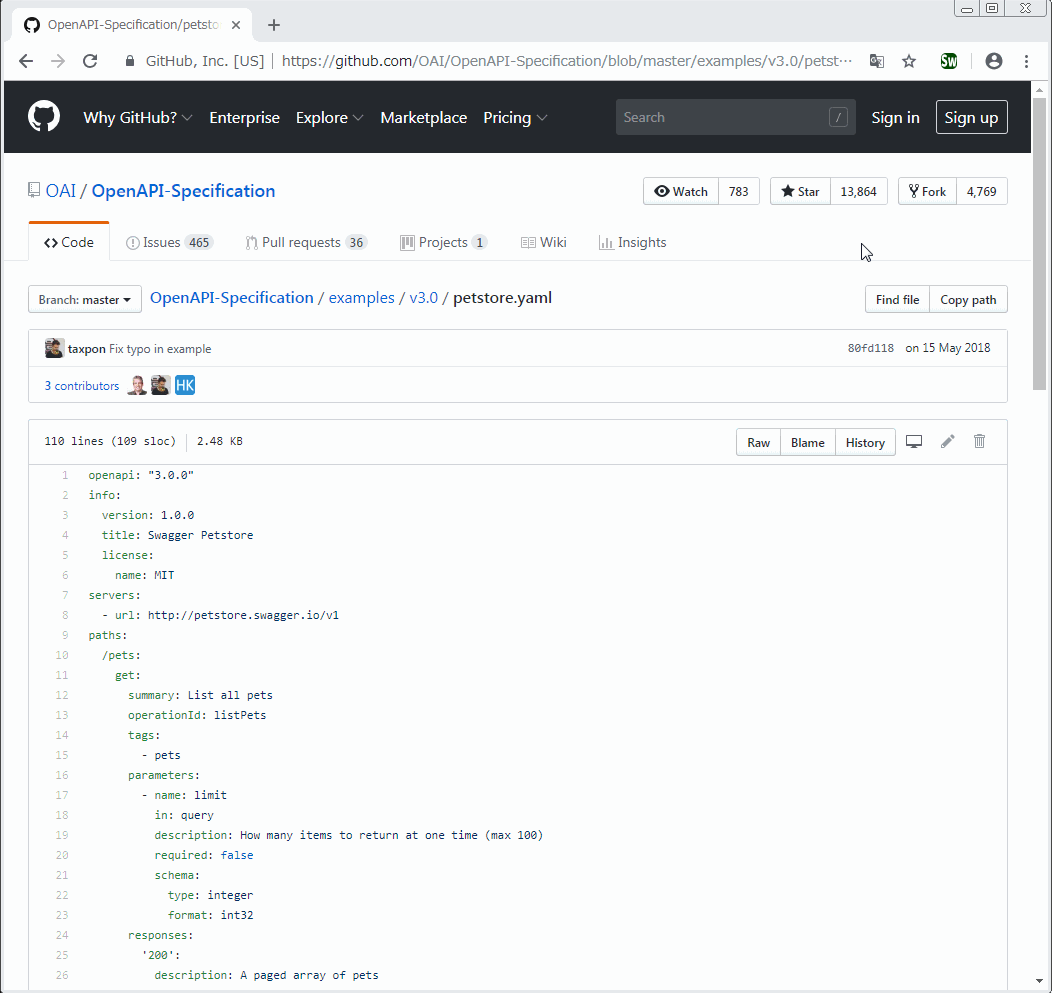Focus the GitHub search field
The image size is (1052, 993).
735,117
